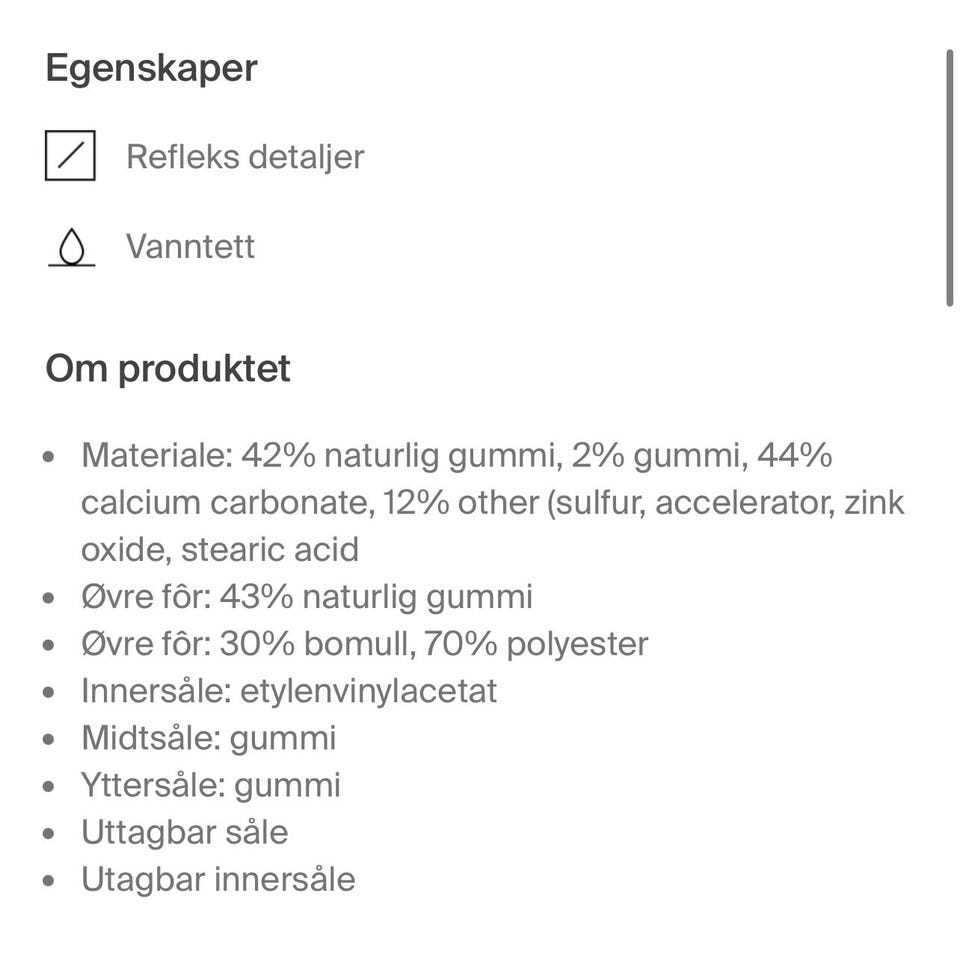Click the waterproof droplet icon
The width and height of the screenshot is (960, 979).
click(71, 247)
